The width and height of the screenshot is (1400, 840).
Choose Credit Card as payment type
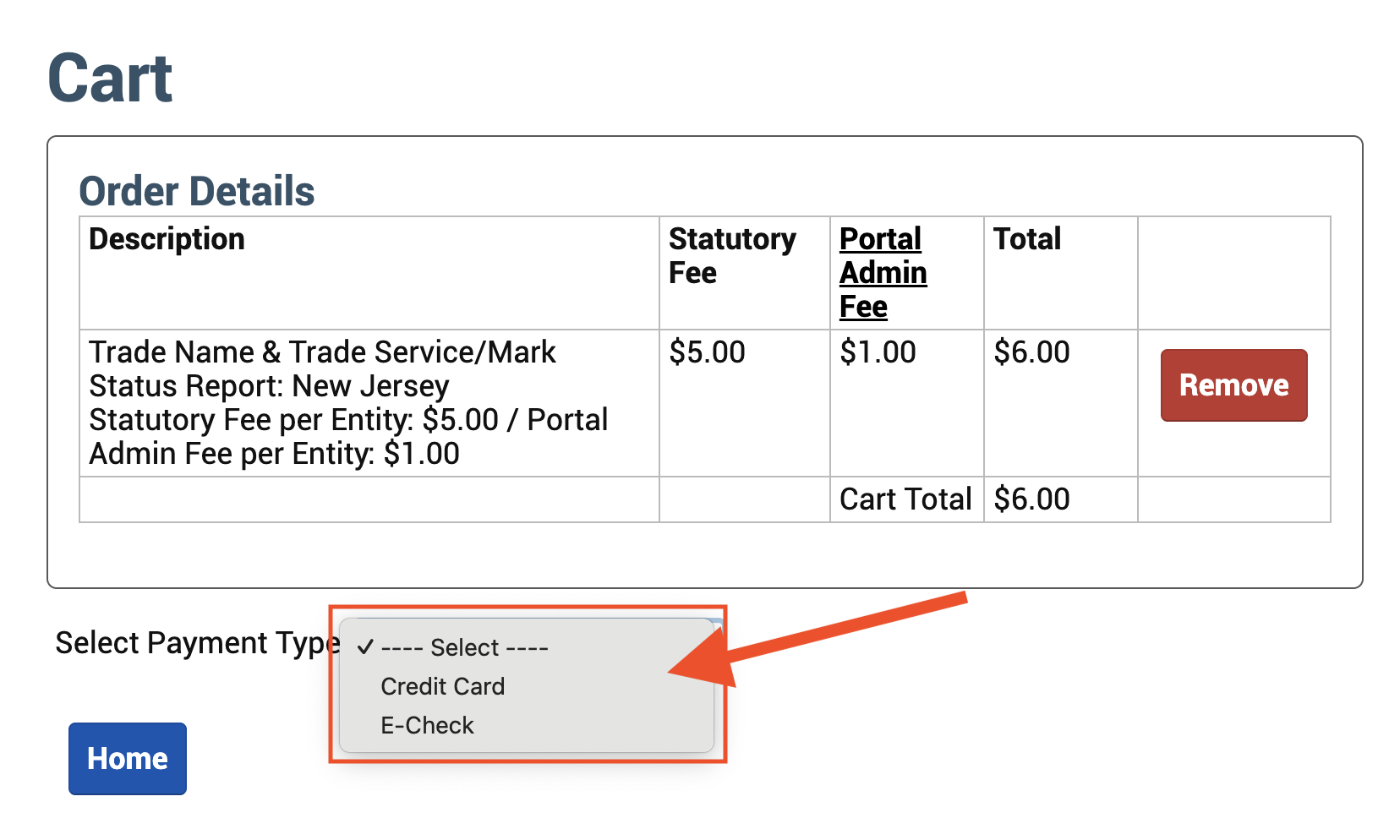click(x=443, y=686)
